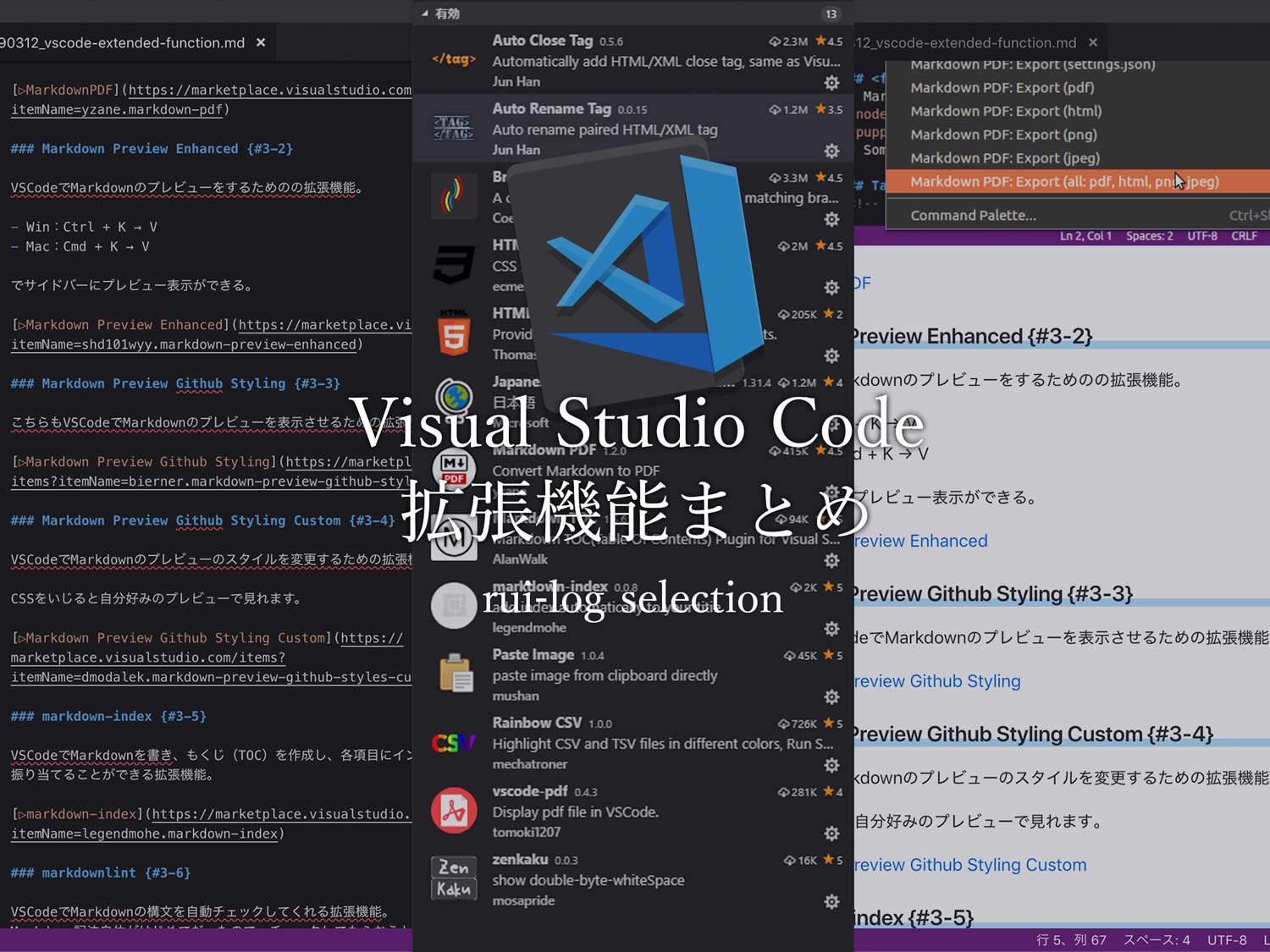Click gear icon in HTML5 extension row
The image size is (1270, 952).
831,355
